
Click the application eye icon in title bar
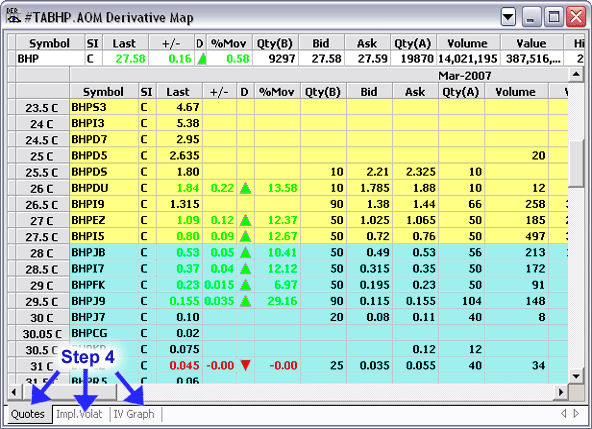coord(13,16)
